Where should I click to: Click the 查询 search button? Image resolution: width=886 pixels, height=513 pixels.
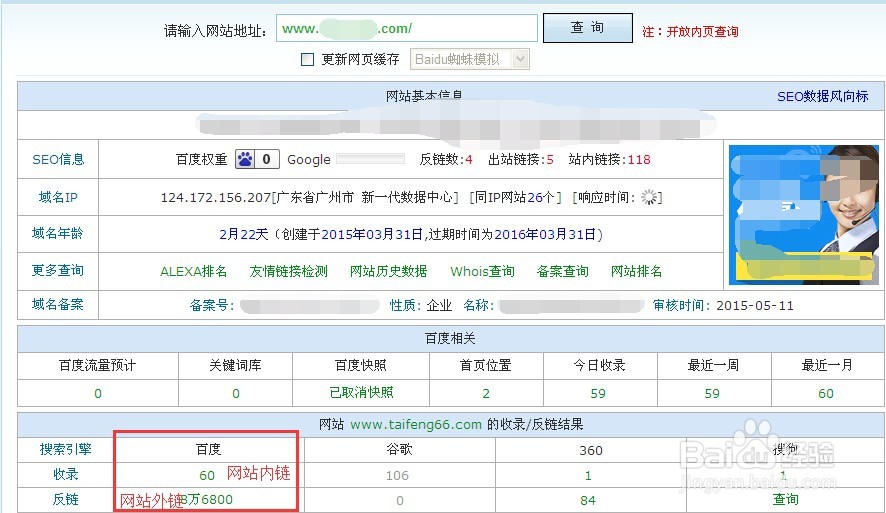coord(588,28)
